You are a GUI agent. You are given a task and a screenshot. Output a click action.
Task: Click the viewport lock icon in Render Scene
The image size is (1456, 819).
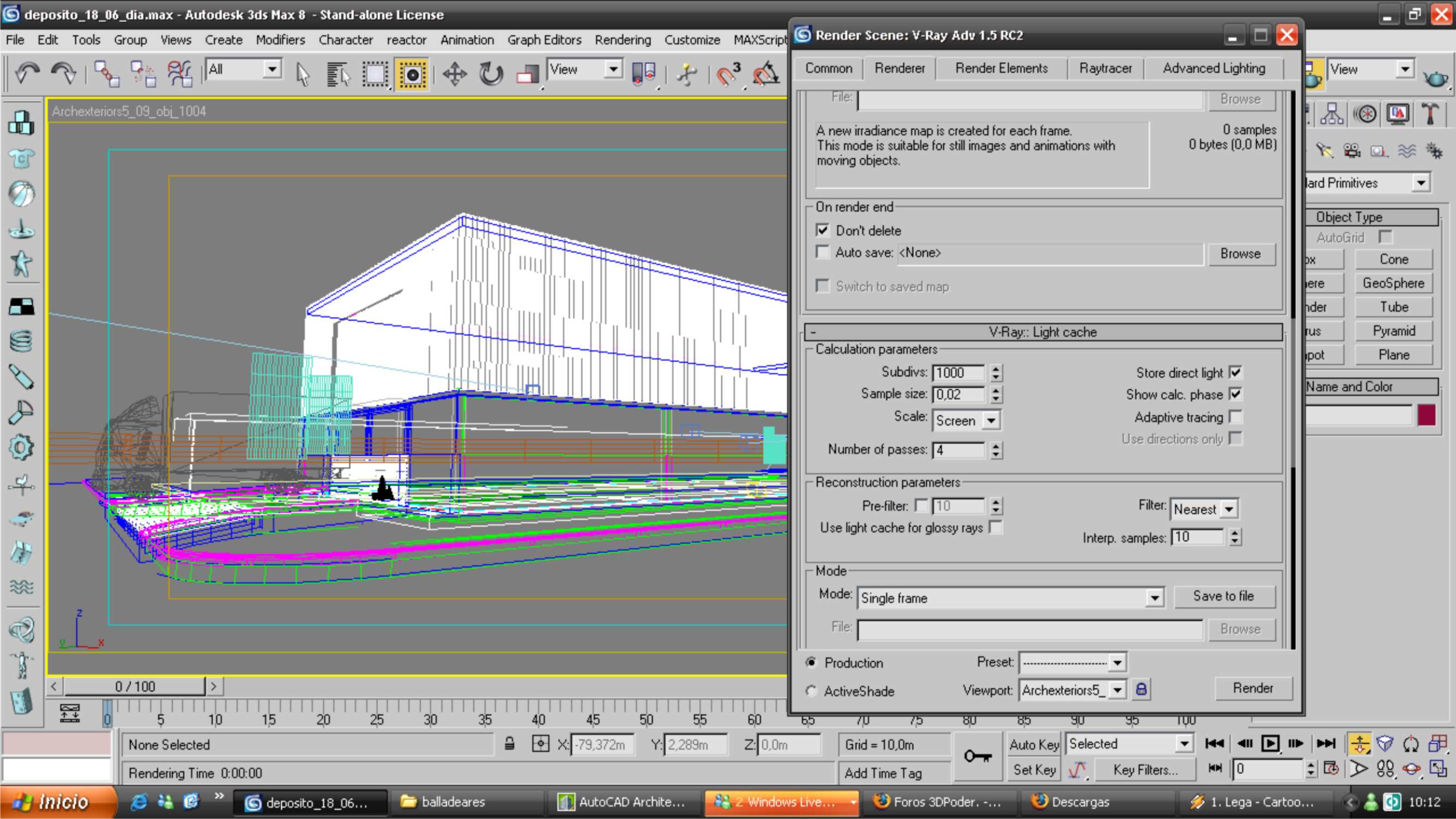click(x=1141, y=690)
